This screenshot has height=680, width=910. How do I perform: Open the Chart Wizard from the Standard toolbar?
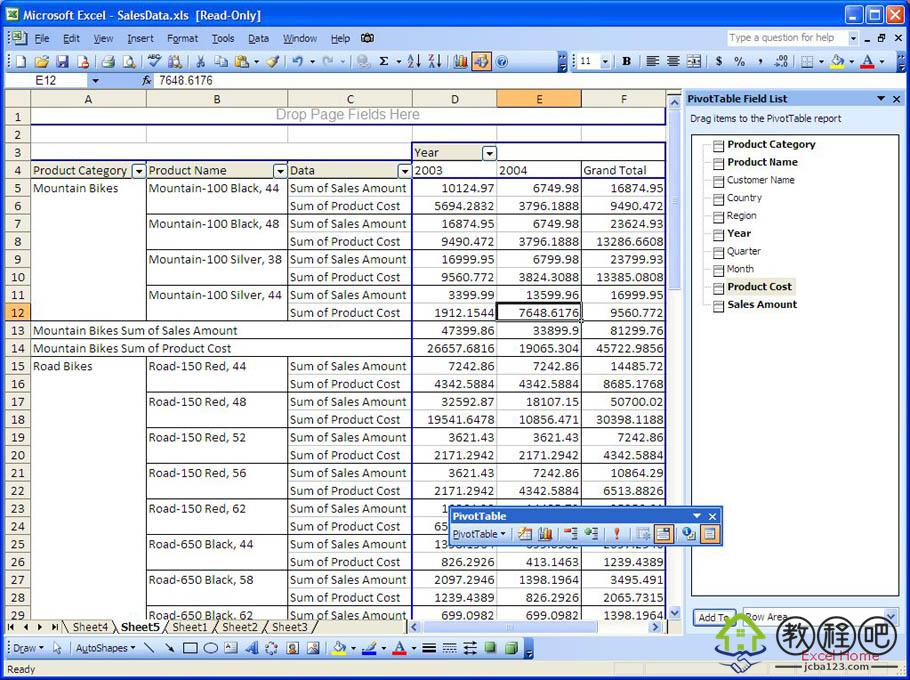460,61
